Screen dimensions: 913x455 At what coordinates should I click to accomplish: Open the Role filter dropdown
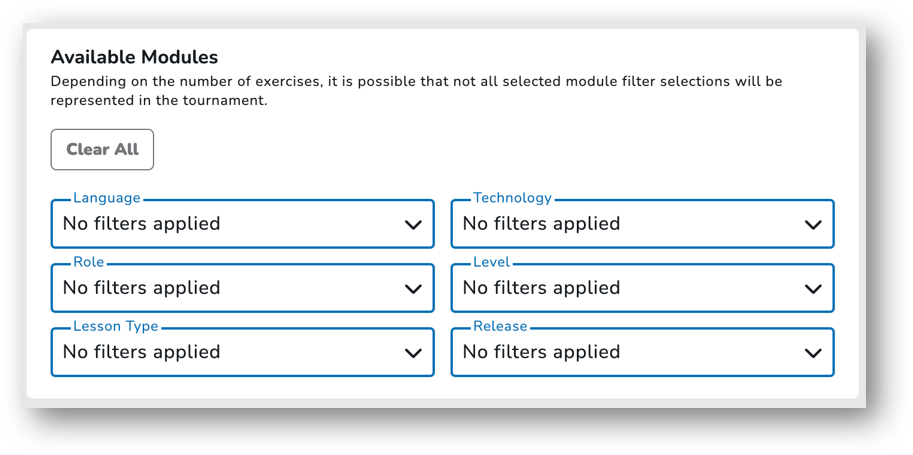point(242,288)
